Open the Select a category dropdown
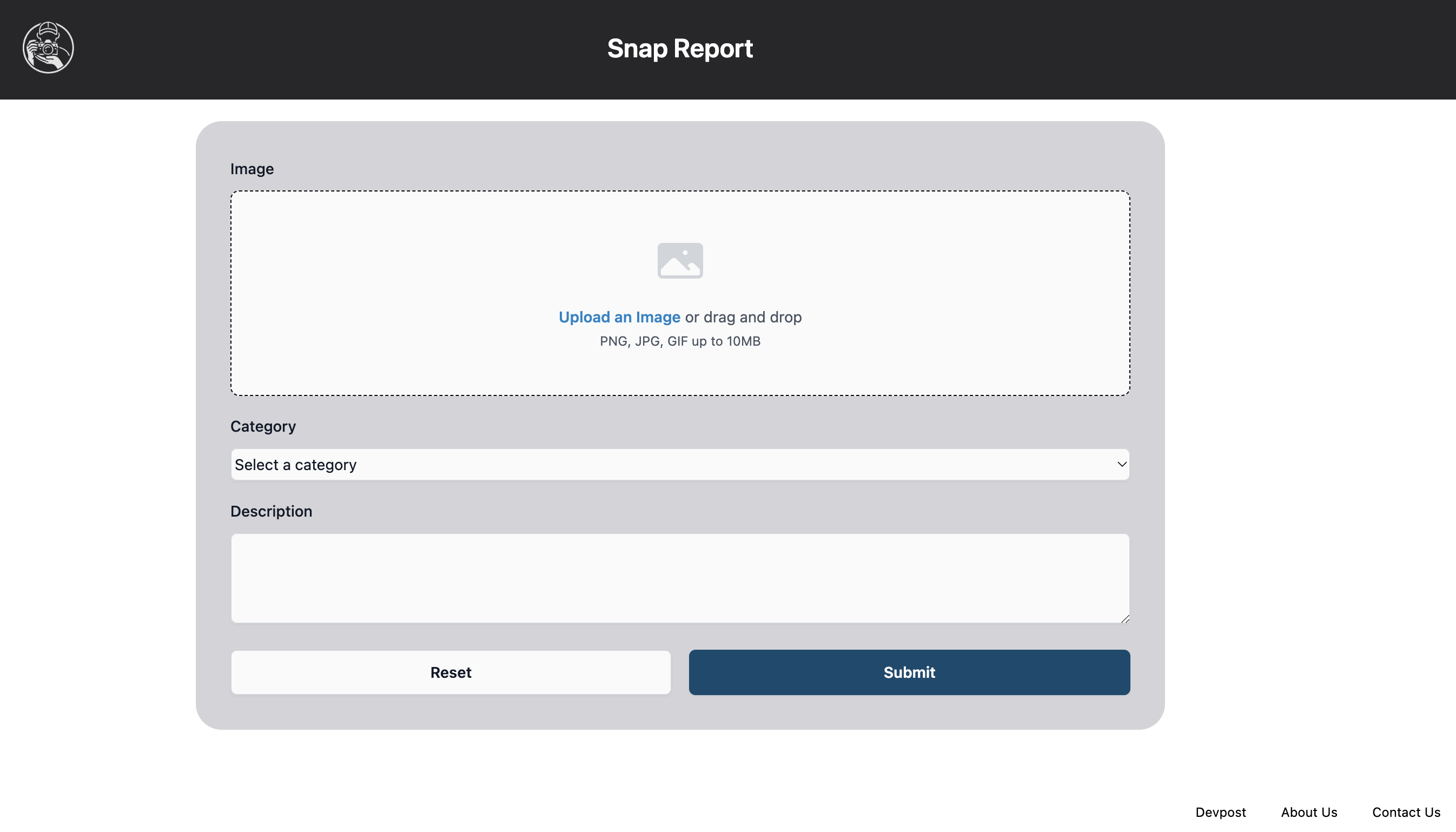 [680, 465]
